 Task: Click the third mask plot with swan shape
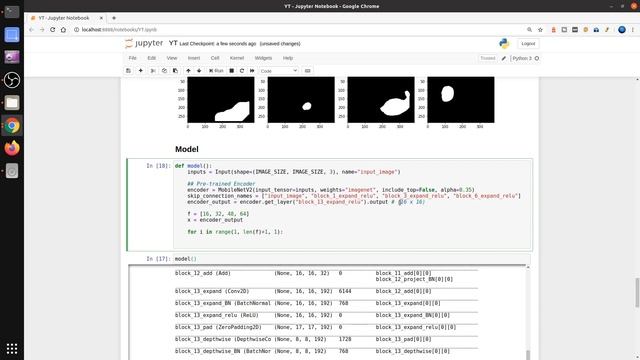[381, 100]
